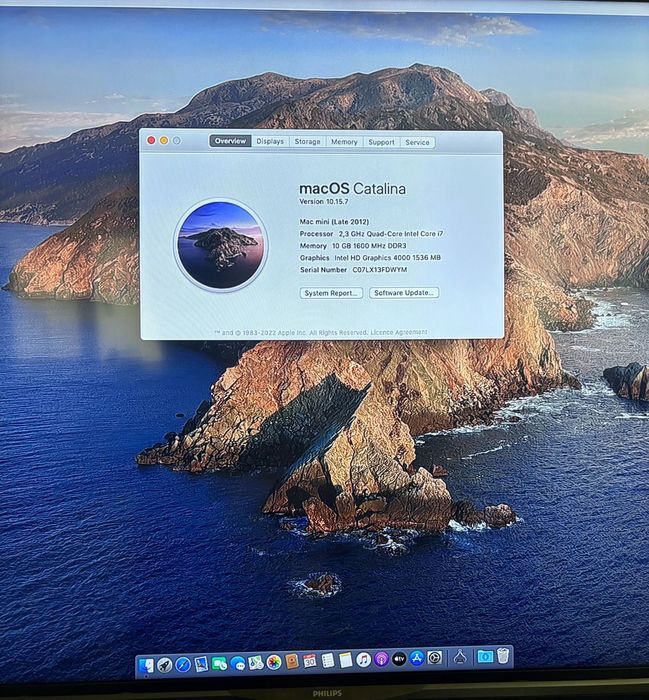
Task: Open the Licence Agreement link
Action: pyautogui.click(x=399, y=332)
